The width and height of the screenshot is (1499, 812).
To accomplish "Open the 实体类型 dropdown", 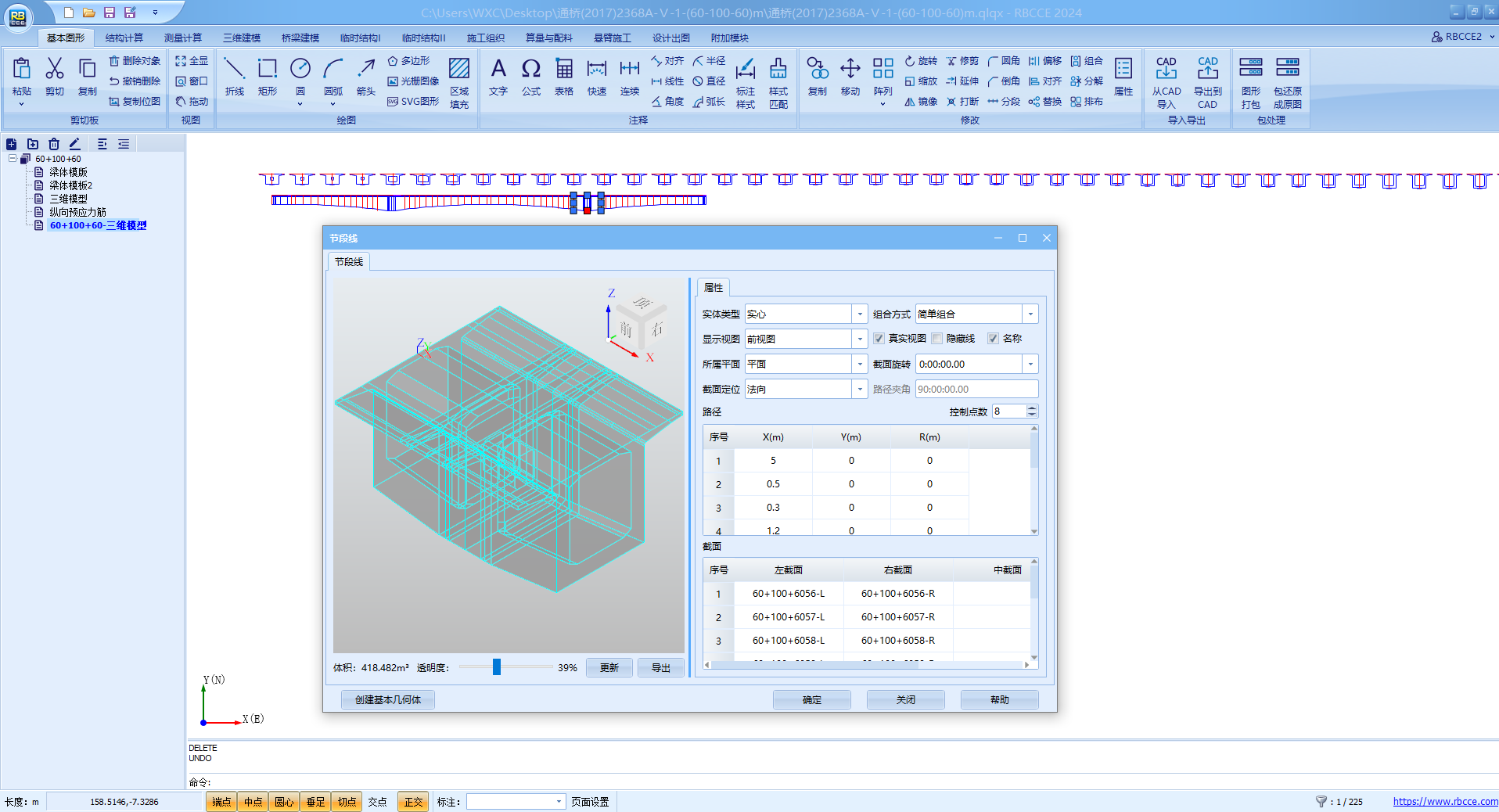I will click(860, 314).
